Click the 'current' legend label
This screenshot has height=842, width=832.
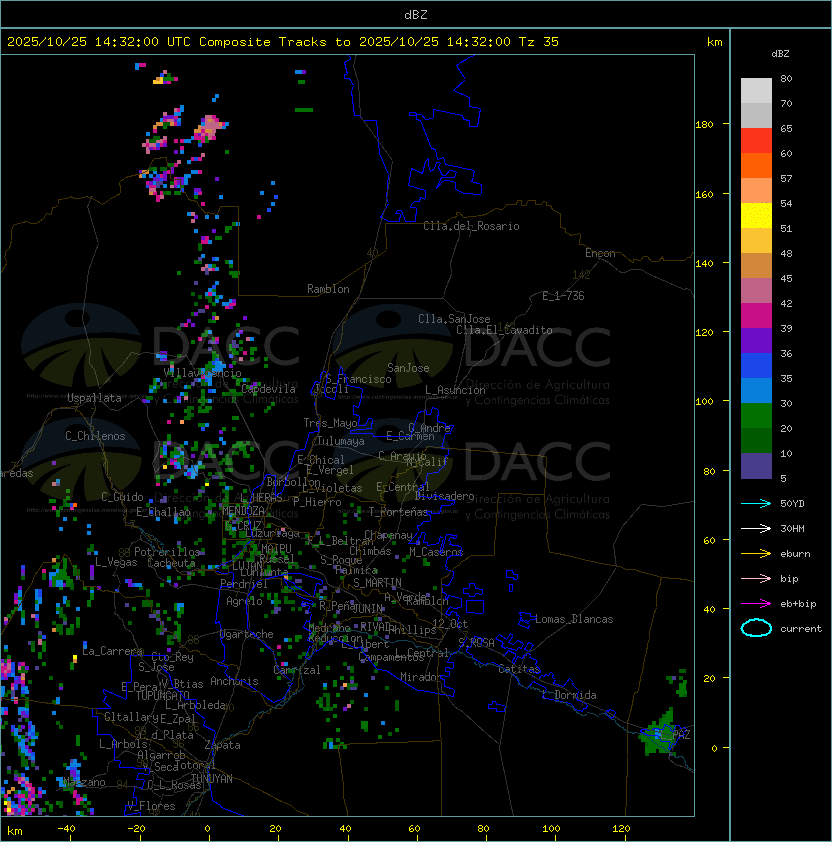[801, 628]
